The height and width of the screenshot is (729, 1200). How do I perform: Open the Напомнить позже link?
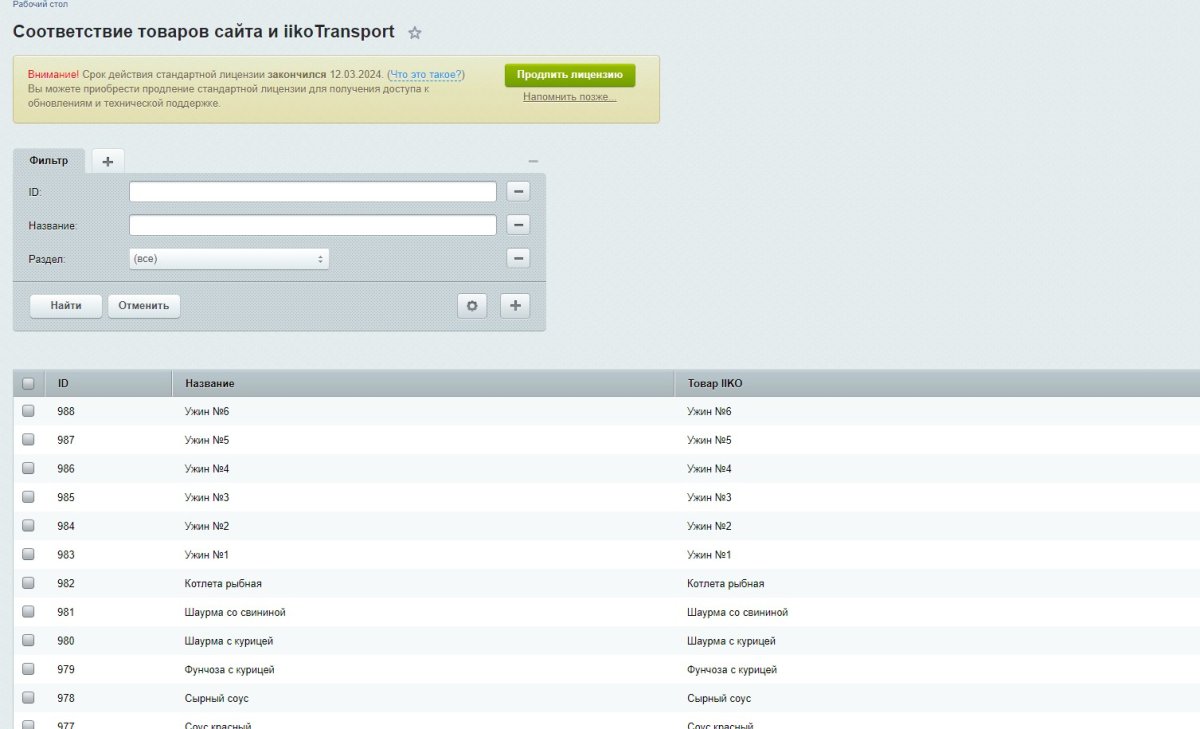[568, 97]
